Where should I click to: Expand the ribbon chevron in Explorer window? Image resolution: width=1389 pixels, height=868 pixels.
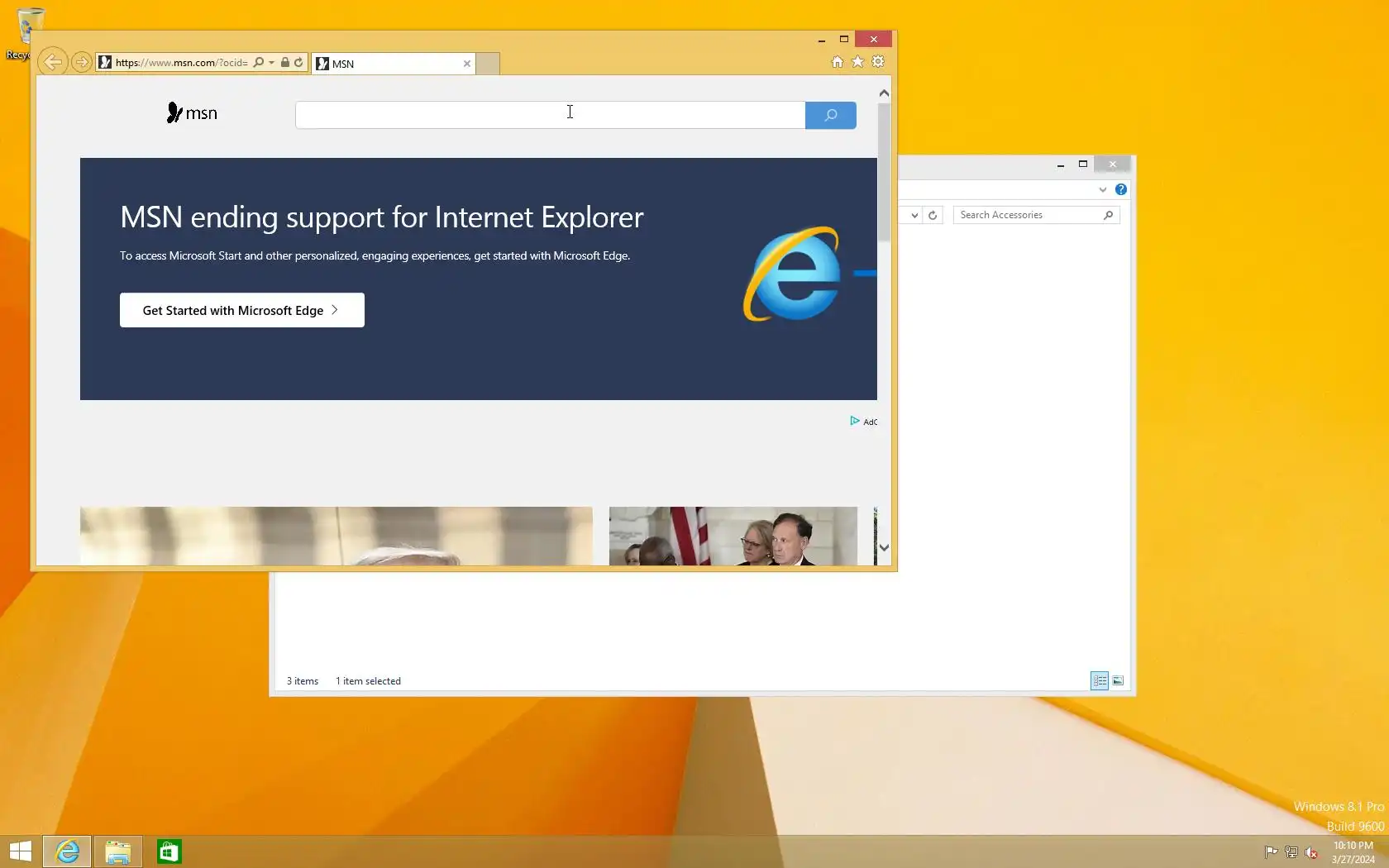1102,189
